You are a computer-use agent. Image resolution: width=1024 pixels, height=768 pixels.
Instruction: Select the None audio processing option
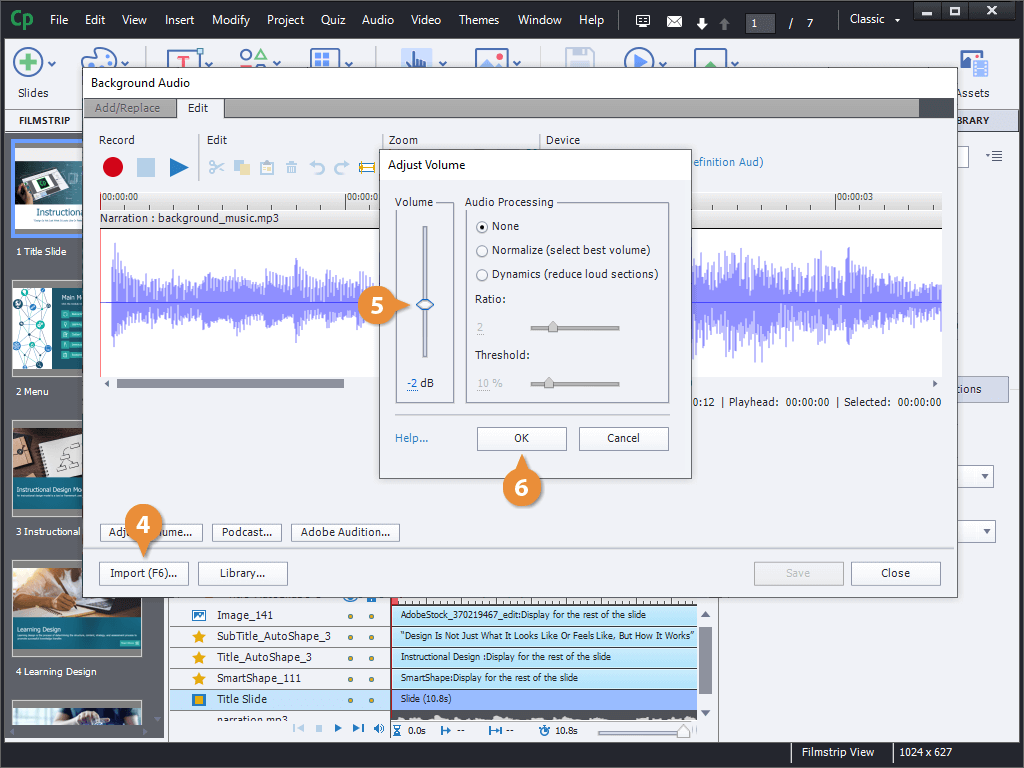483,227
